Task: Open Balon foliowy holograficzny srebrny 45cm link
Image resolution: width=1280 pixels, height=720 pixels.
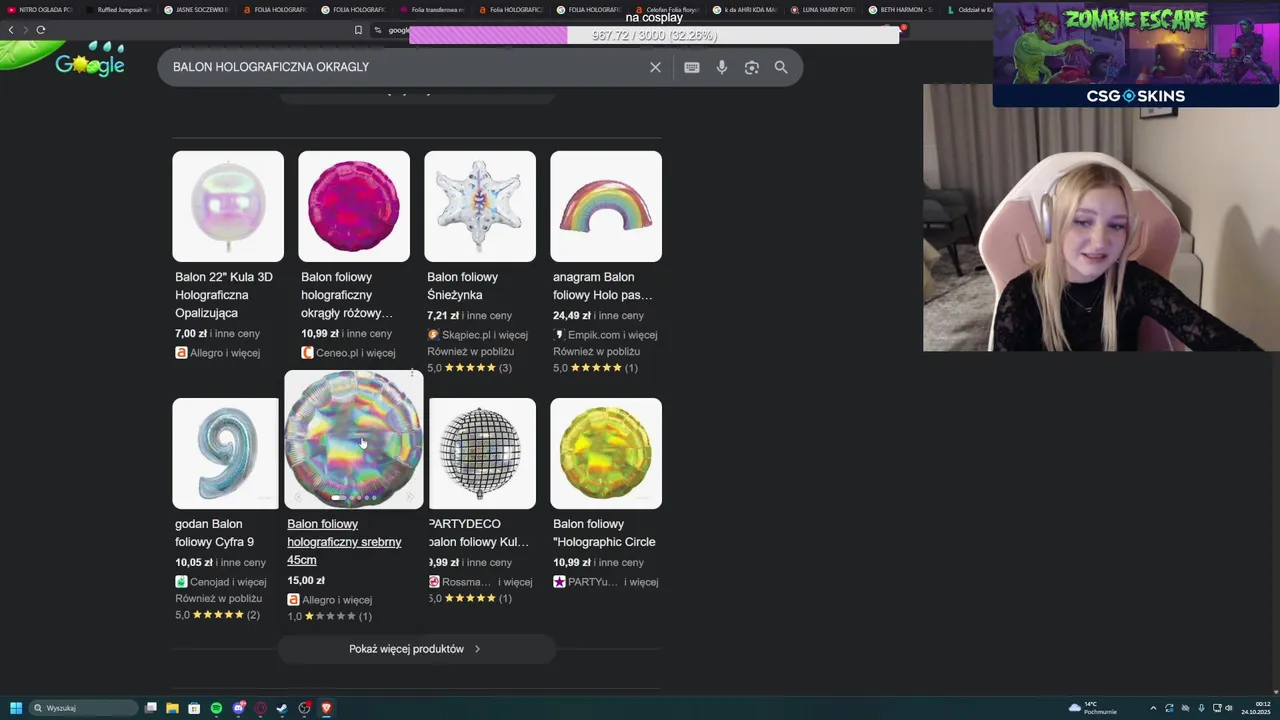Action: tap(344, 542)
